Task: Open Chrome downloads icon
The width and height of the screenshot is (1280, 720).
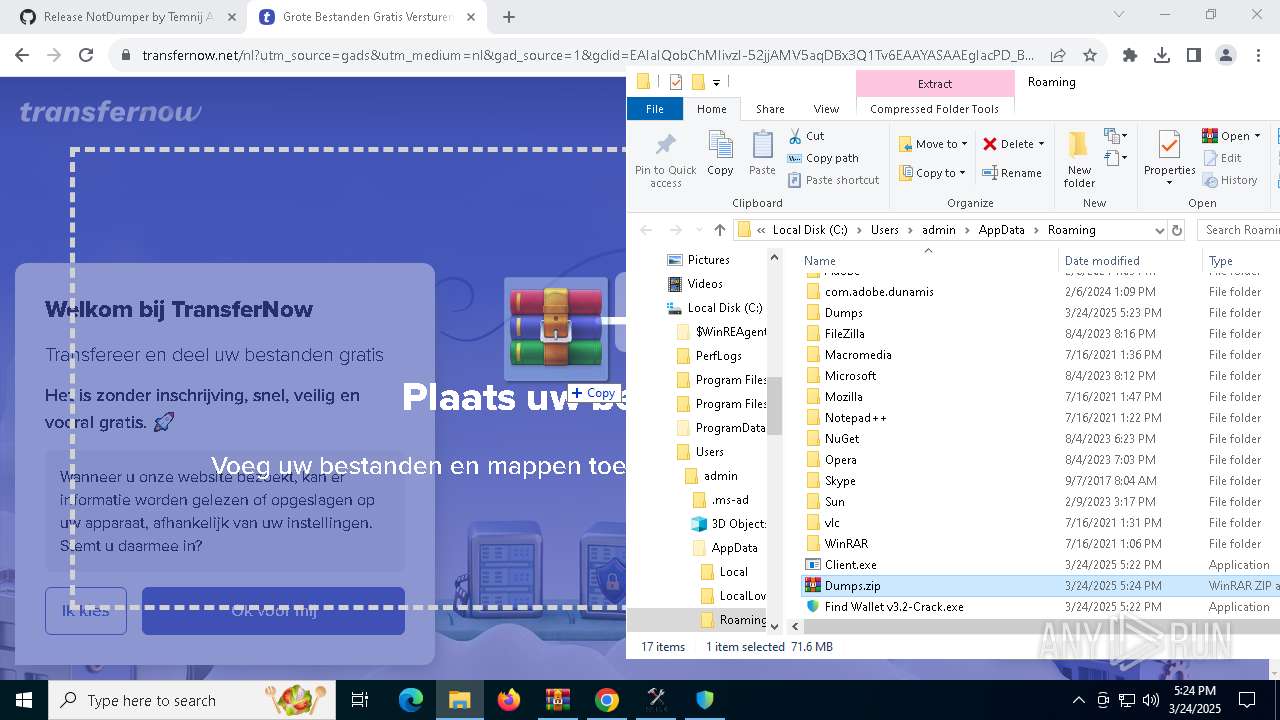Action: (1162, 56)
